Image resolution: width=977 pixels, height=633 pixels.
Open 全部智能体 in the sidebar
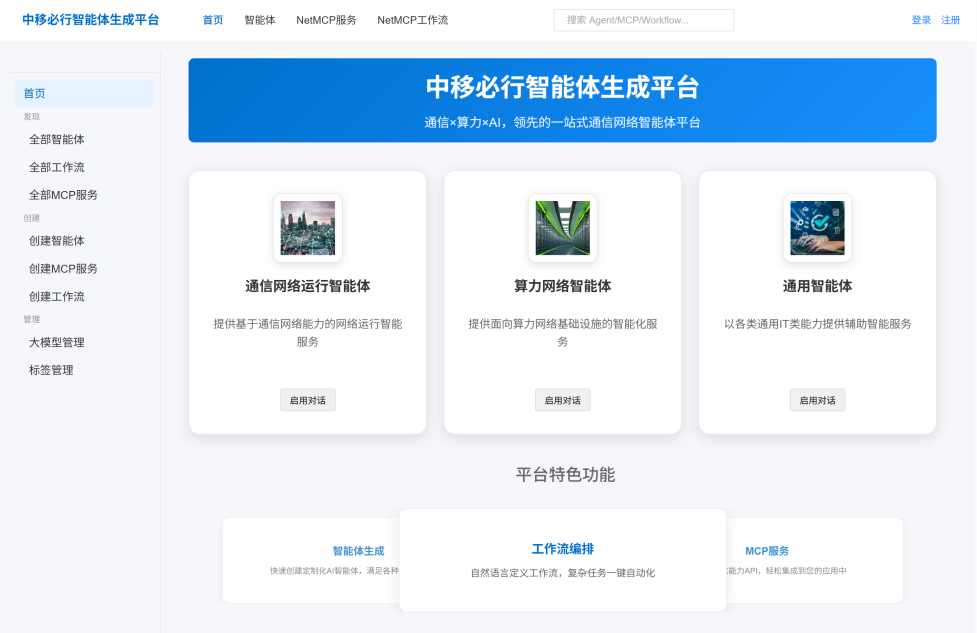pyautogui.click(x=57, y=140)
